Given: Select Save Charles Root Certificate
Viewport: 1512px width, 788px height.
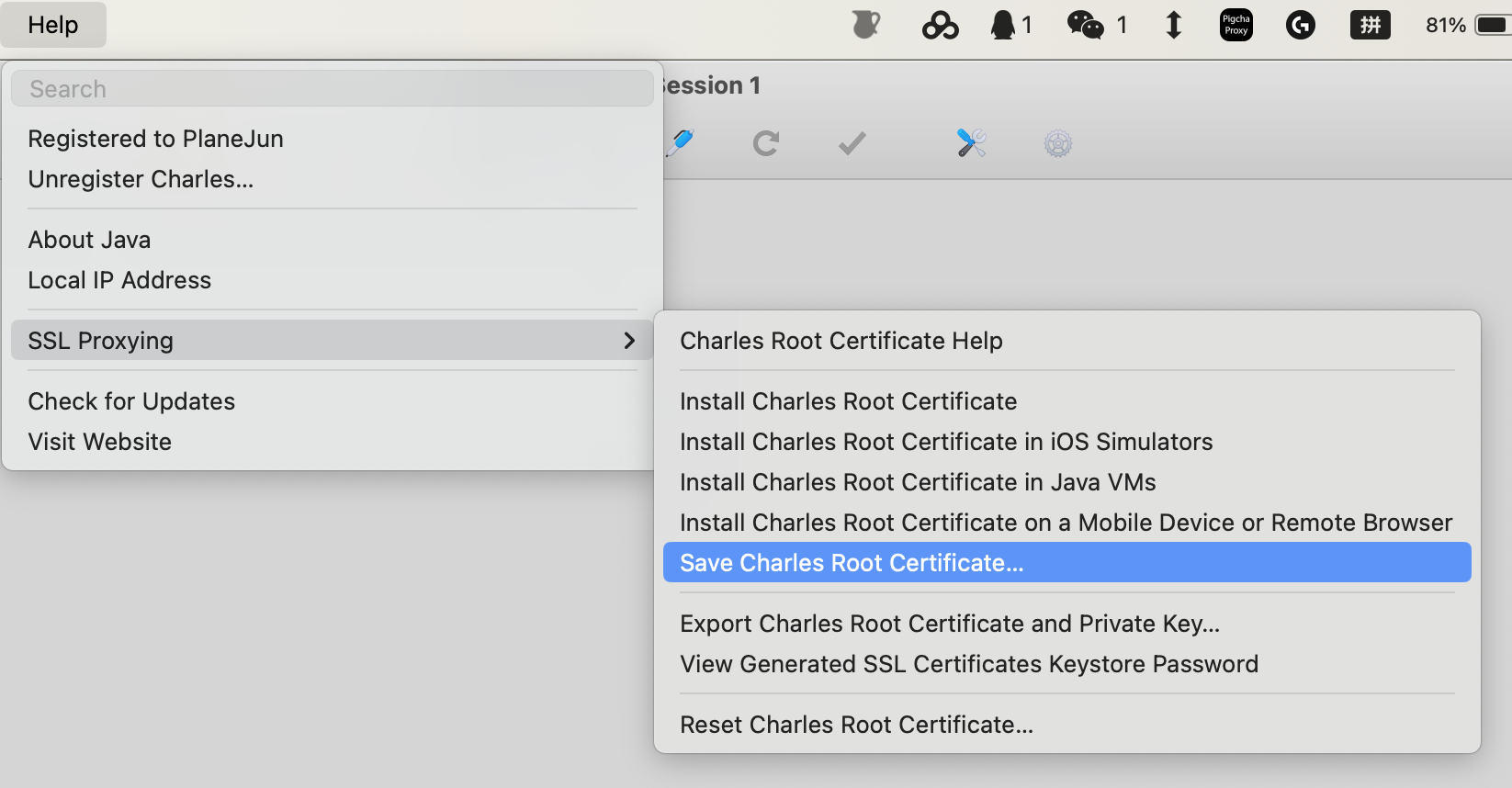Looking at the screenshot, I should pyautogui.click(x=851, y=563).
